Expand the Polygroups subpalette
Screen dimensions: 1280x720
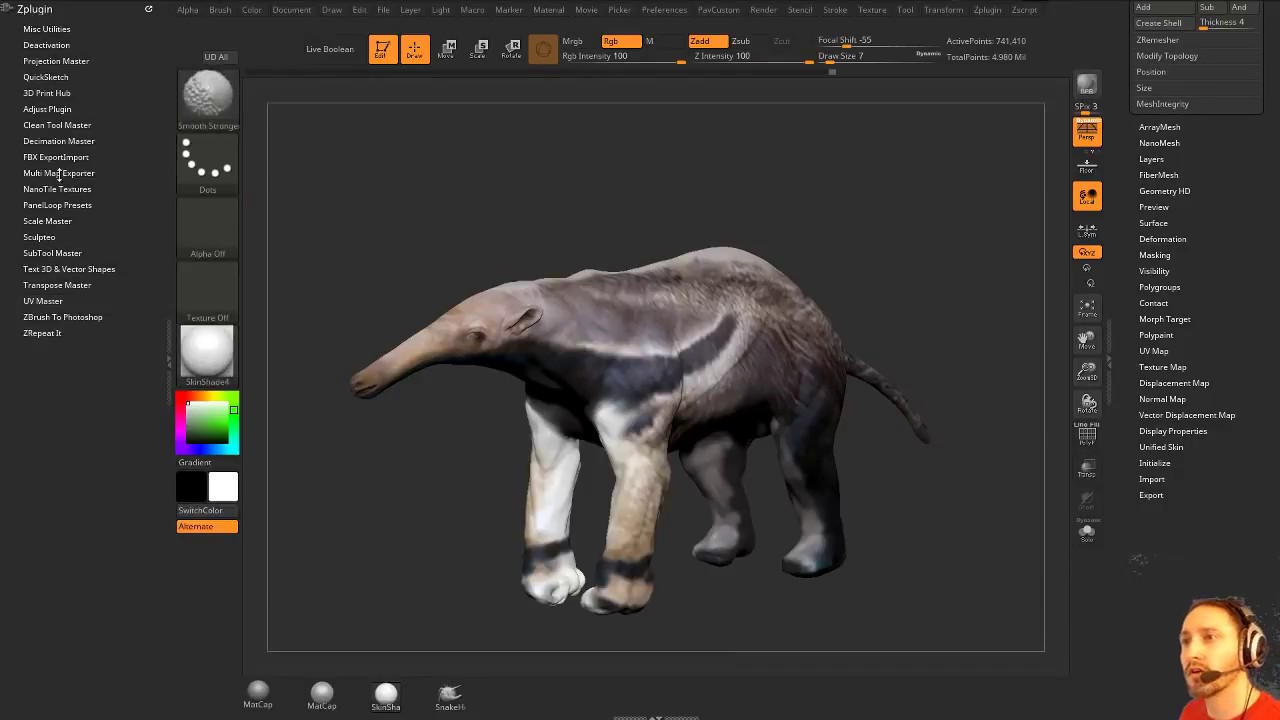(1159, 287)
